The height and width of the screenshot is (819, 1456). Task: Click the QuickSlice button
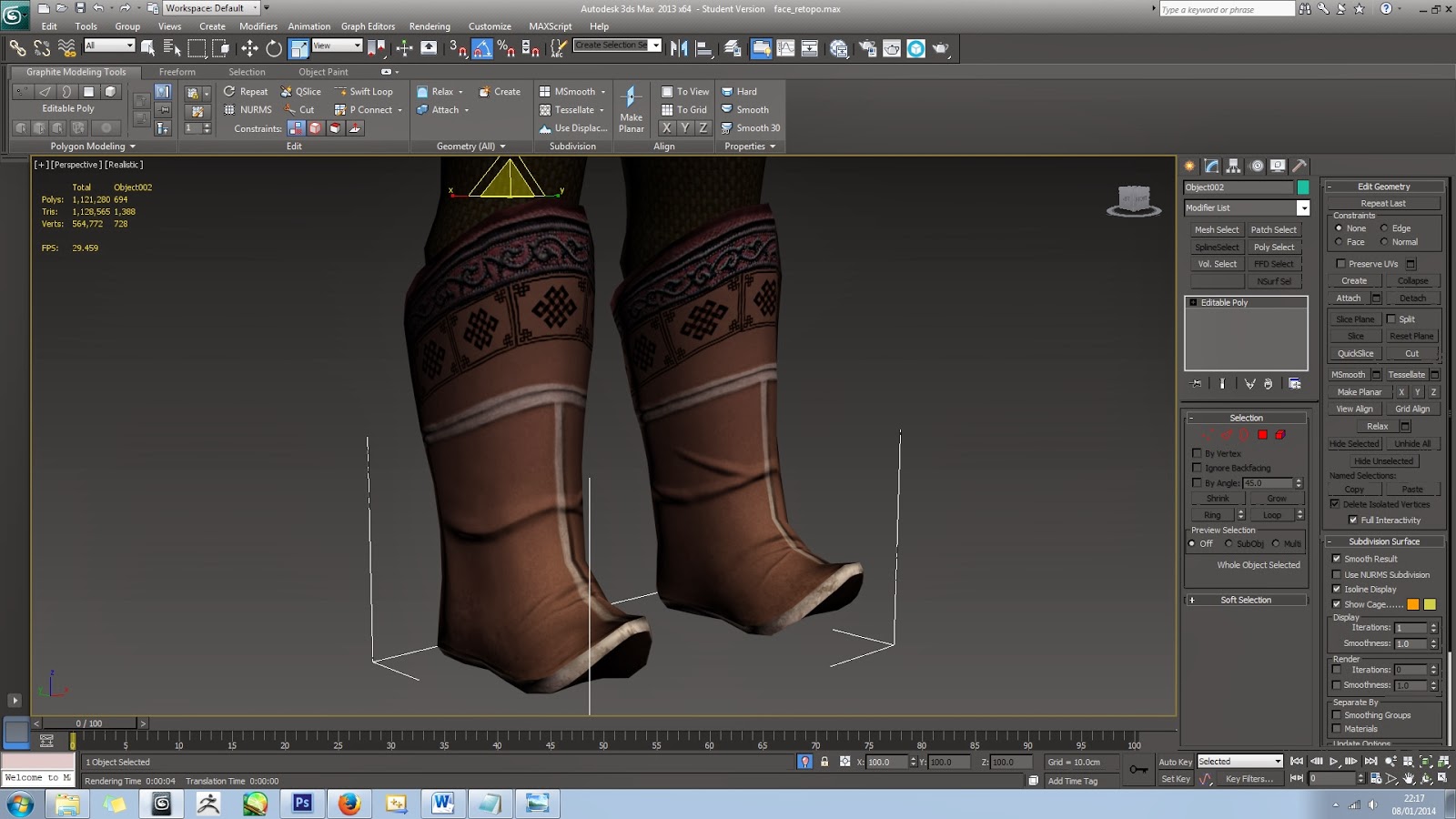1355,354
